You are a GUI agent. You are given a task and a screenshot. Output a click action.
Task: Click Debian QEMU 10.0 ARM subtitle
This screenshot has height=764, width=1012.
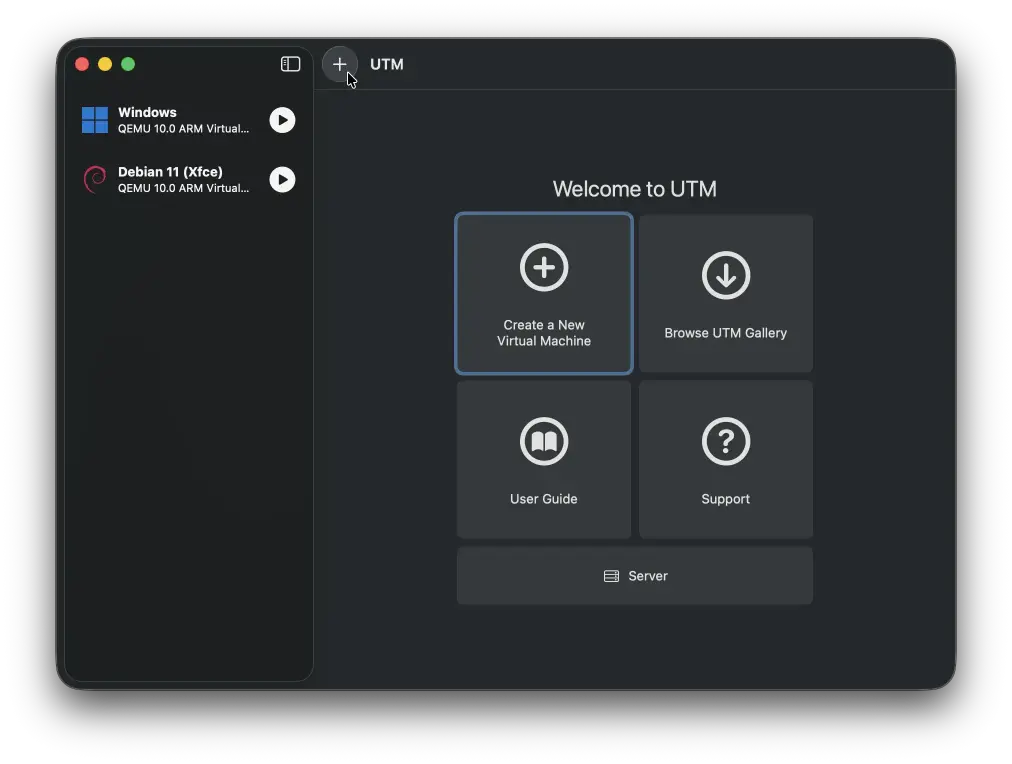coord(183,188)
